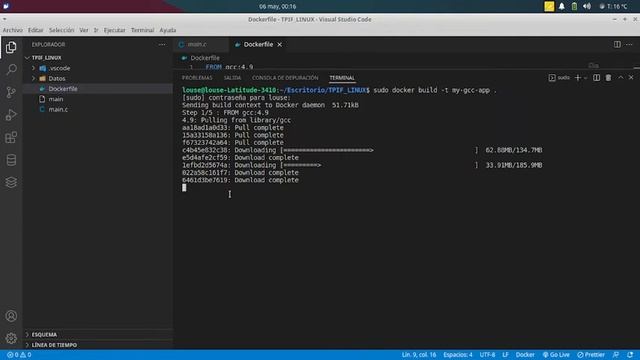Select Dockerfile in the file explorer
This screenshot has width=640, height=360.
tap(98, 89)
